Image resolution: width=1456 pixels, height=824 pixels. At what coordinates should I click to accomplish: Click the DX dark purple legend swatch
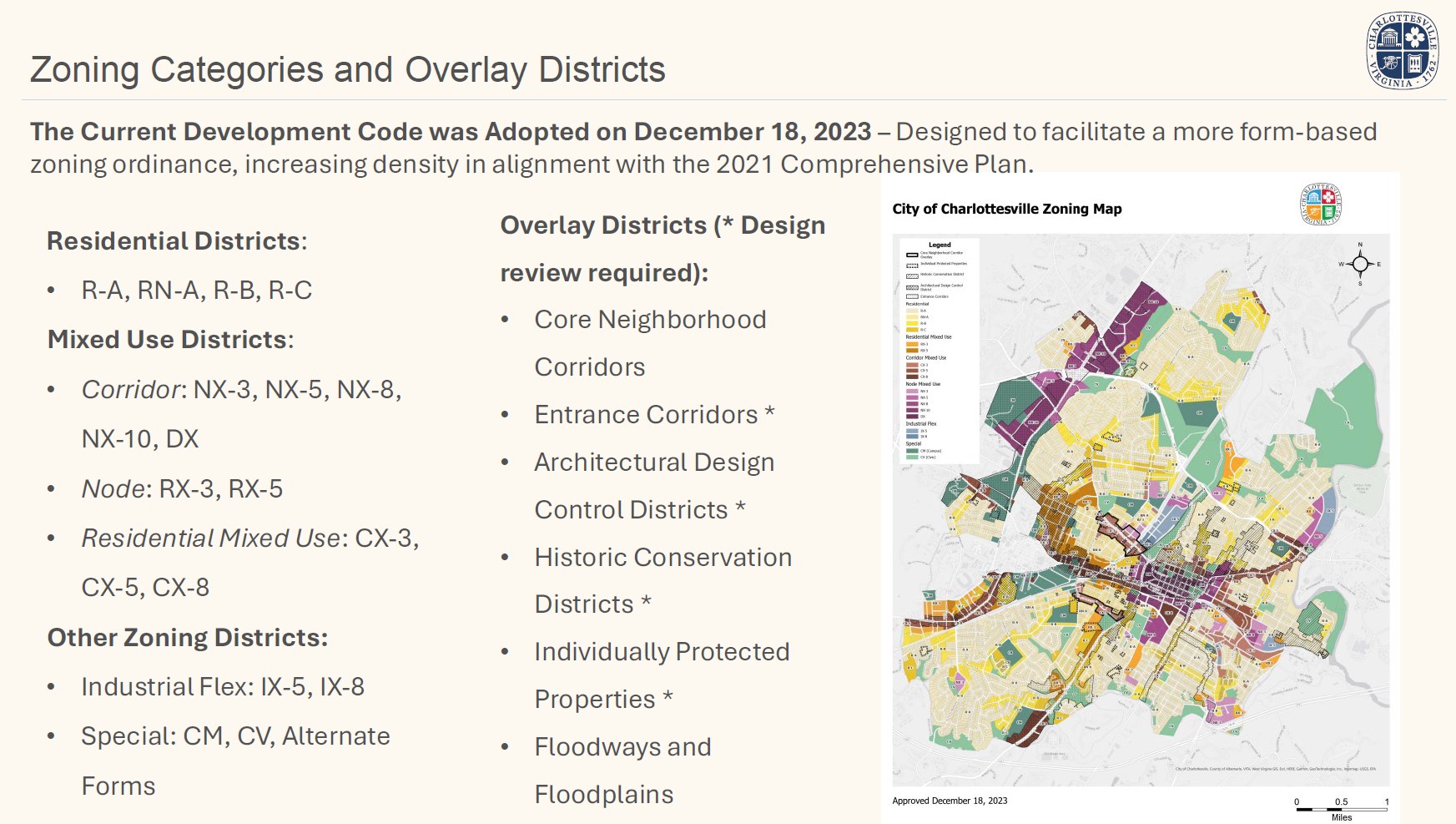point(912,416)
